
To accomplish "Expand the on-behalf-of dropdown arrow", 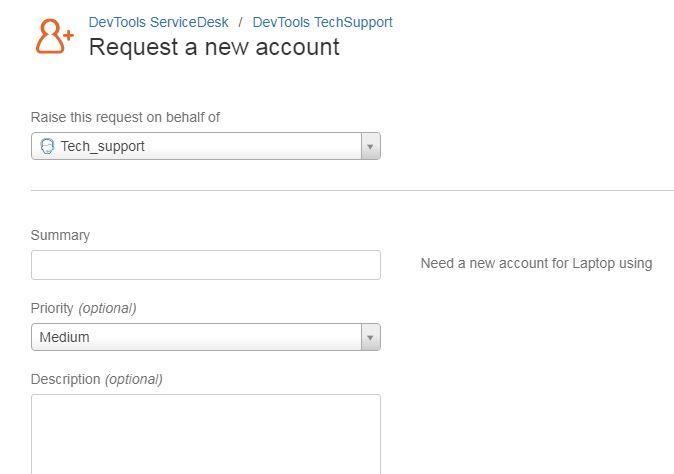I will pyautogui.click(x=371, y=146).
